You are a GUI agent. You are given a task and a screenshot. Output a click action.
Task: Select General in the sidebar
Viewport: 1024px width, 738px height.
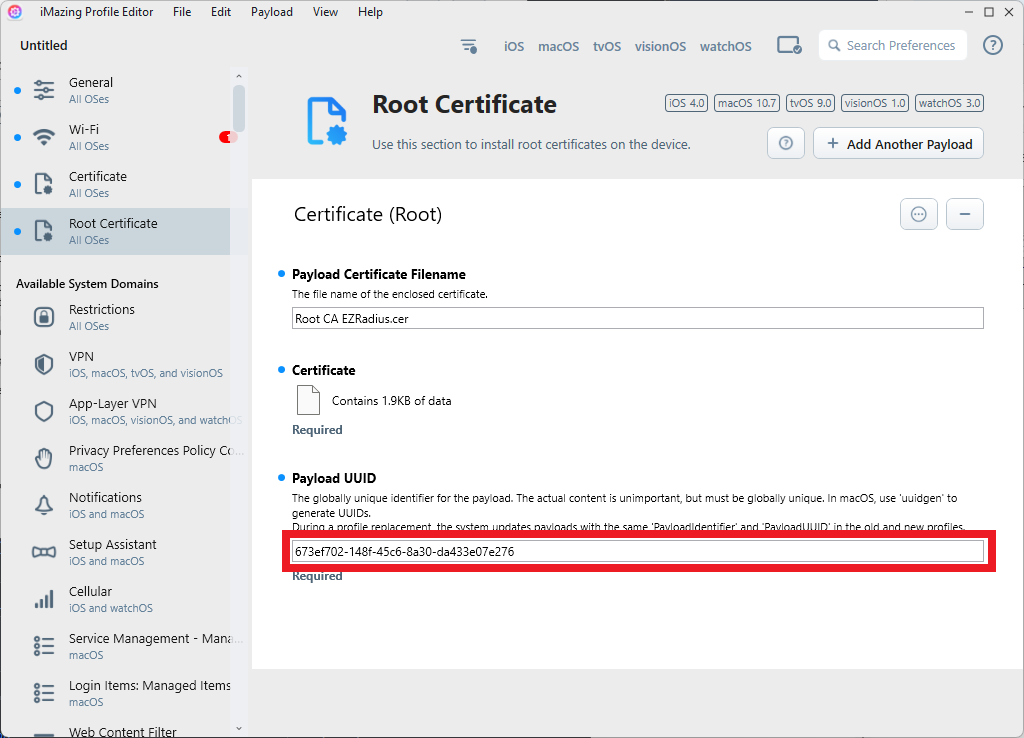(x=116, y=90)
